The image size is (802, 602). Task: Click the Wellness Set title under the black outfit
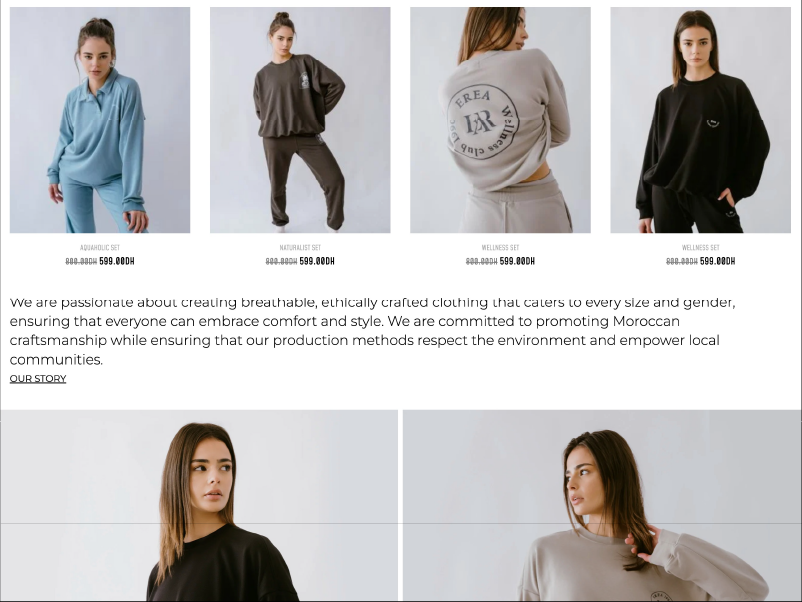pyautogui.click(x=701, y=248)
